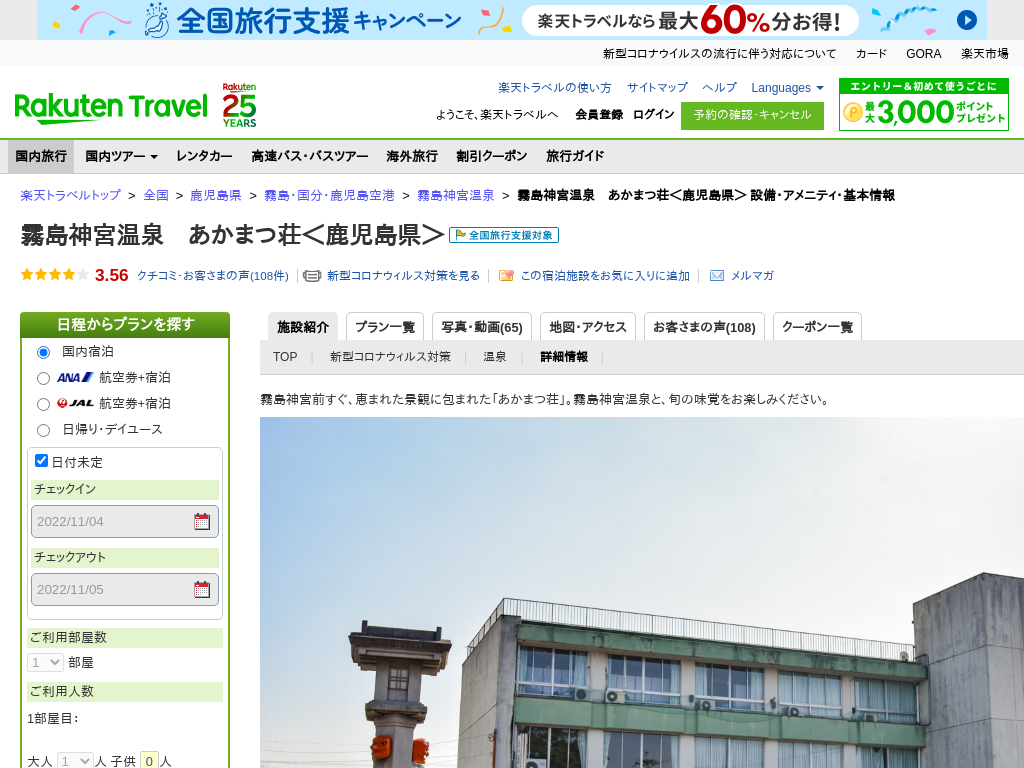Screen dimensions: 1024x768
Task: Select the 温泉 sub-navigation item
Action: coord(494,357)
